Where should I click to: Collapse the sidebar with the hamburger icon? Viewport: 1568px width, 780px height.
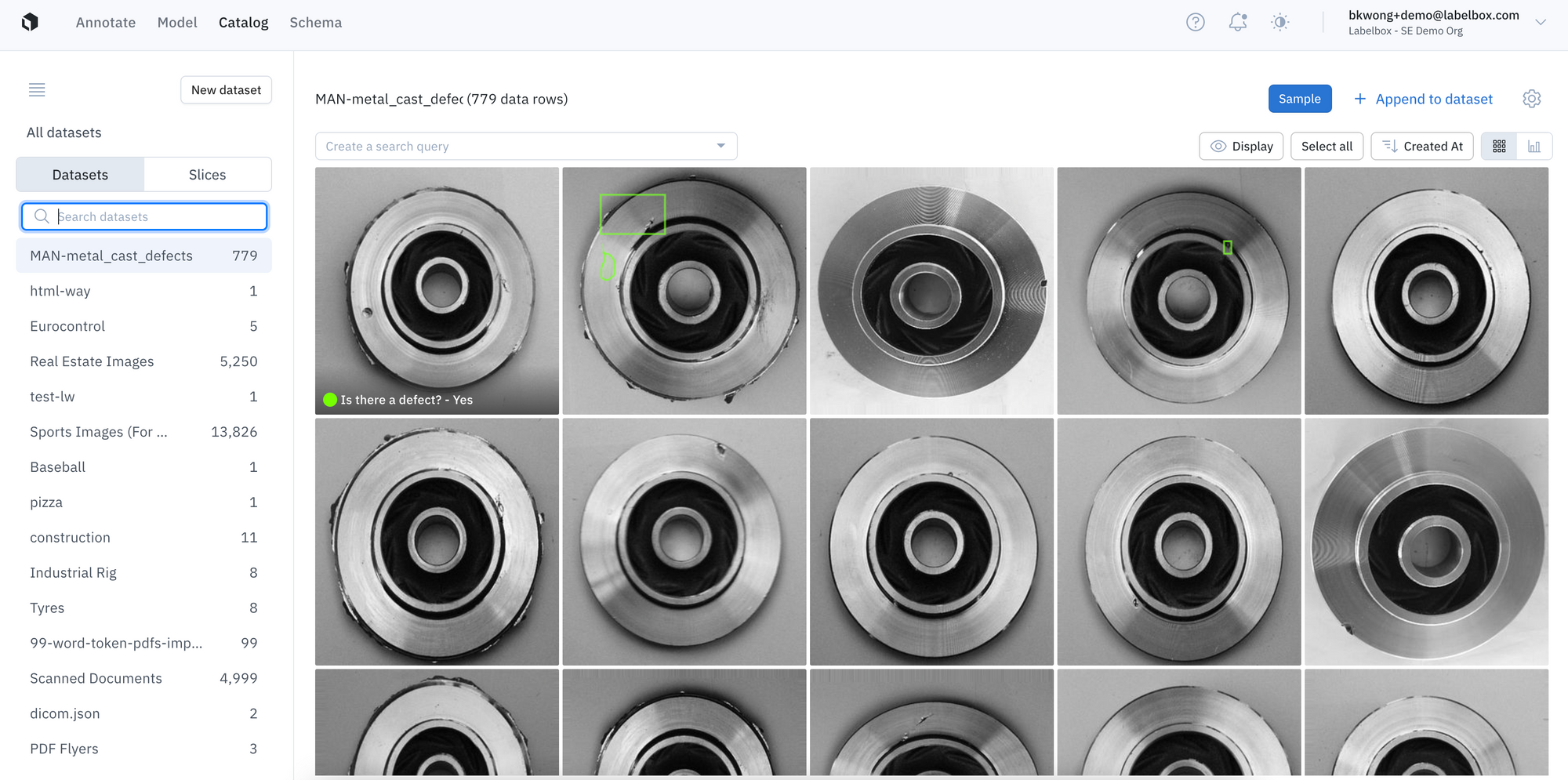(37, 90)
